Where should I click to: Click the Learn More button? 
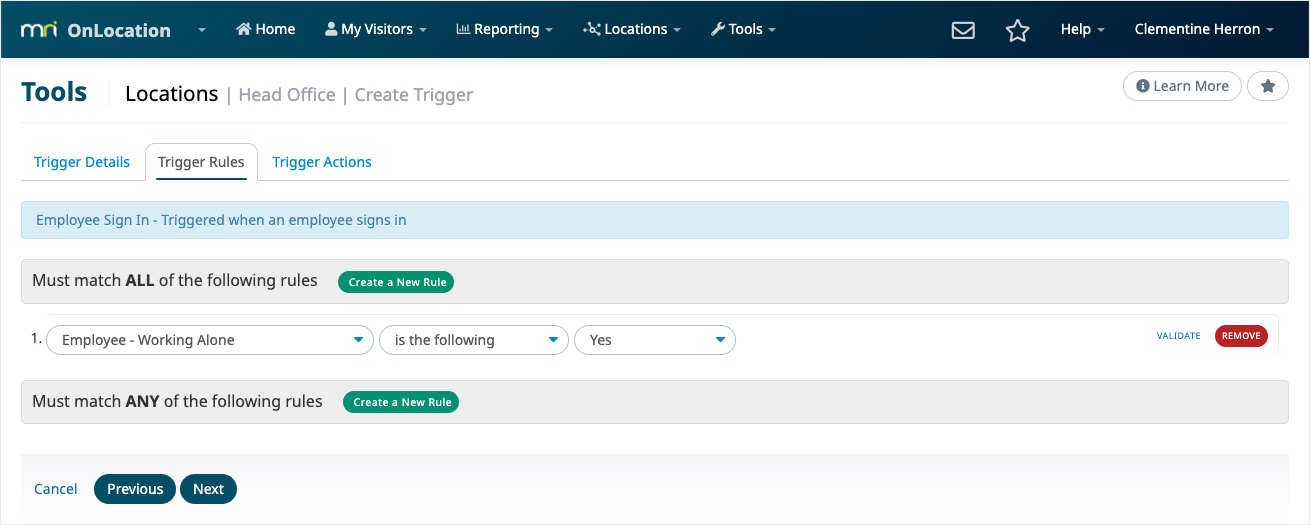(1182, 86)
